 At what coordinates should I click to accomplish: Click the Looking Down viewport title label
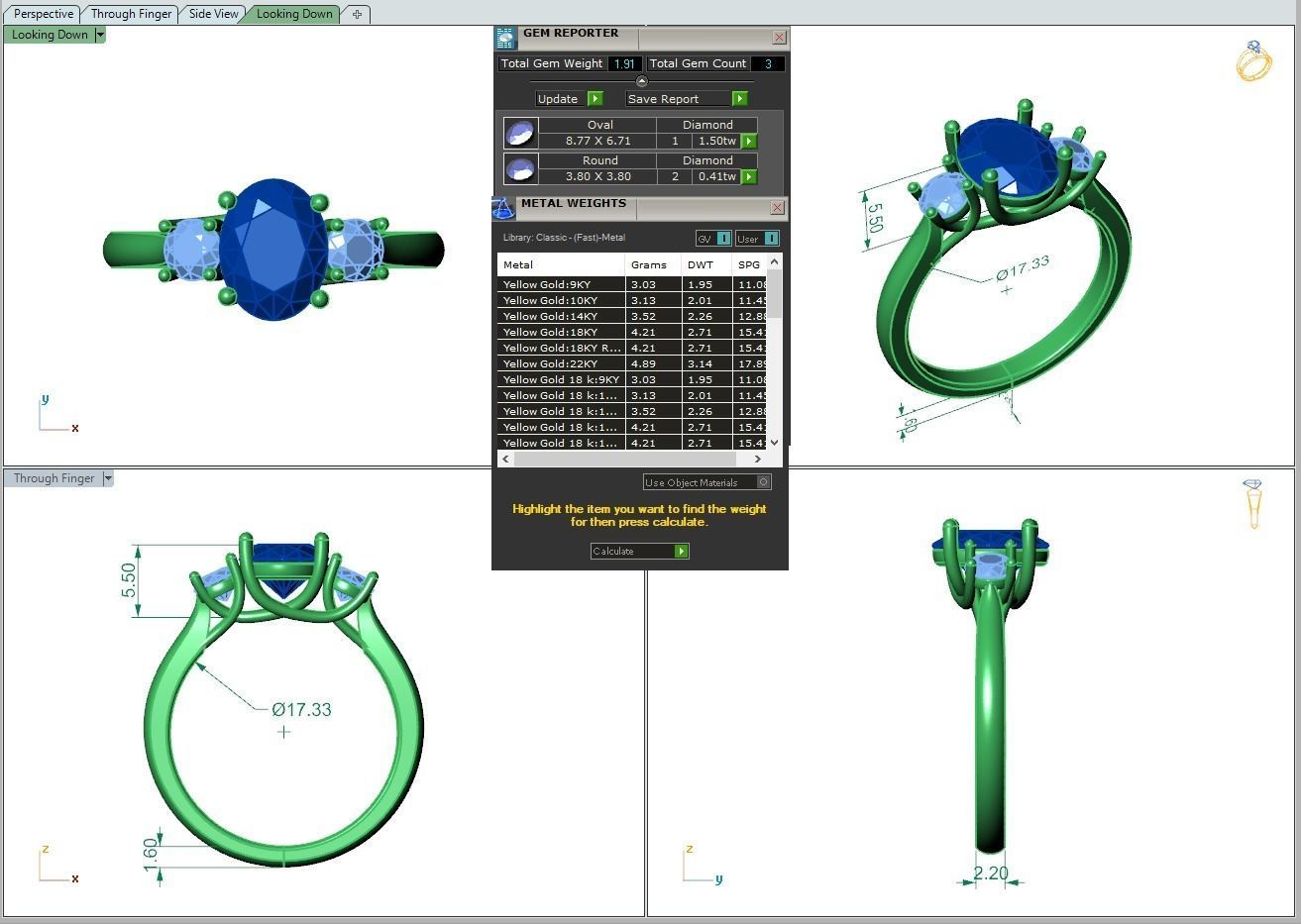(50, 35)
